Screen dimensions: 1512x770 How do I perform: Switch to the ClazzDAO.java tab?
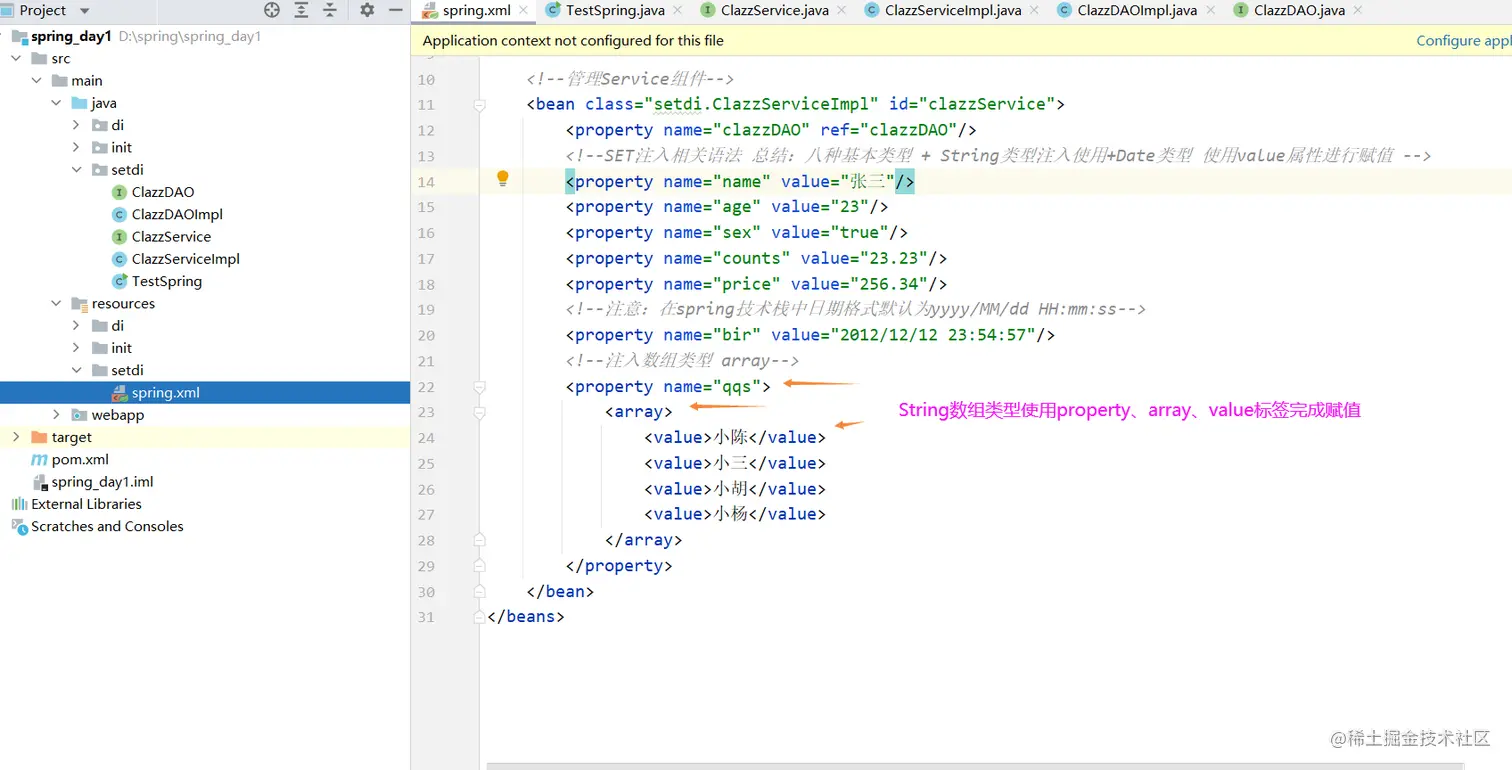click(1299, 10)
